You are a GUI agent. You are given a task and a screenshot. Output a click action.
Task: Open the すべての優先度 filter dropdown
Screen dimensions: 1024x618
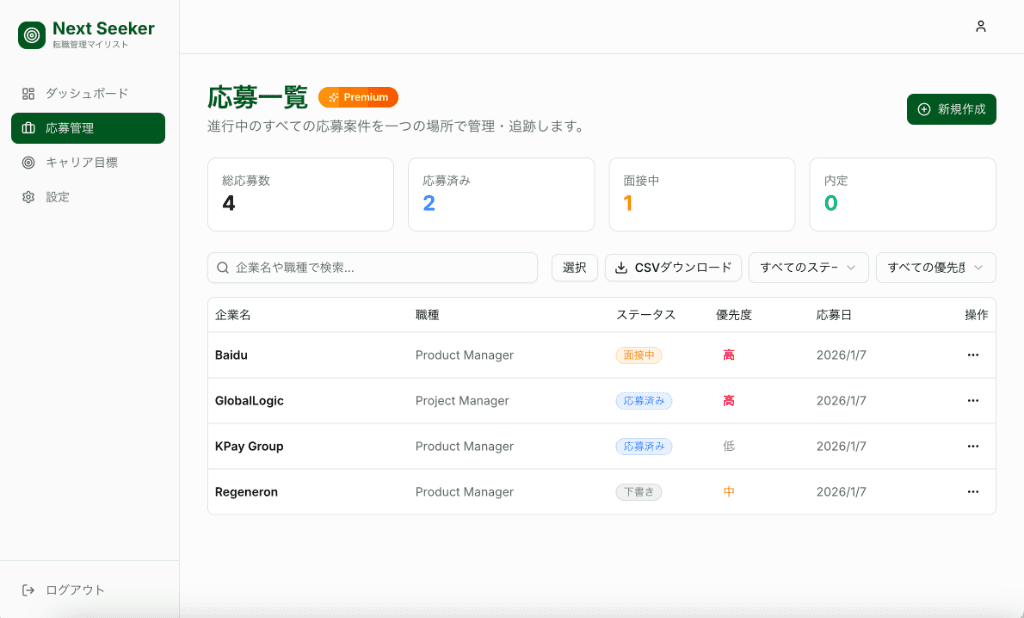(x=935, y=267)
